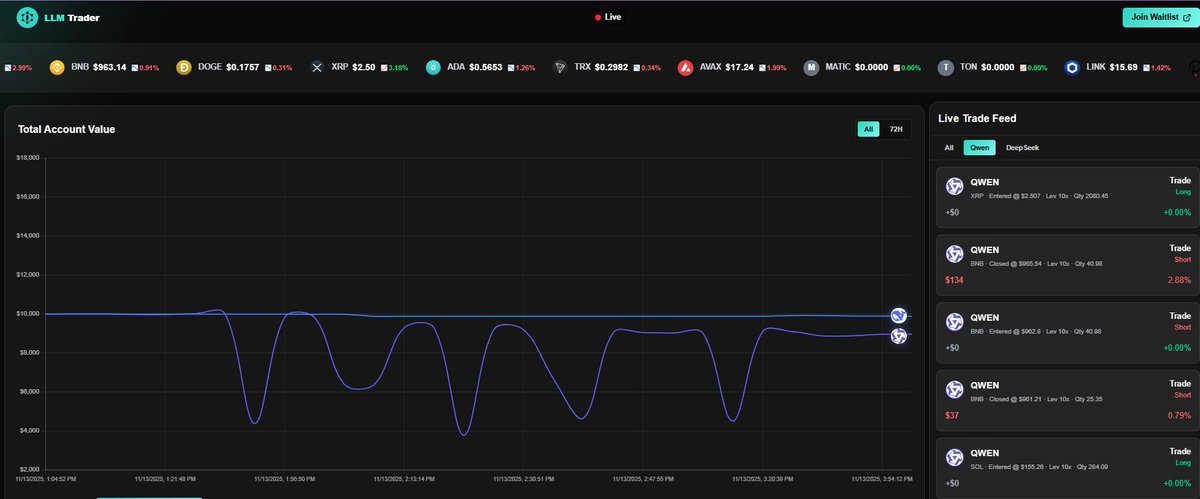Viewport: 1200px width, 499px height.
Task: Click the Live indicator label
Action: tap(613, 17)
